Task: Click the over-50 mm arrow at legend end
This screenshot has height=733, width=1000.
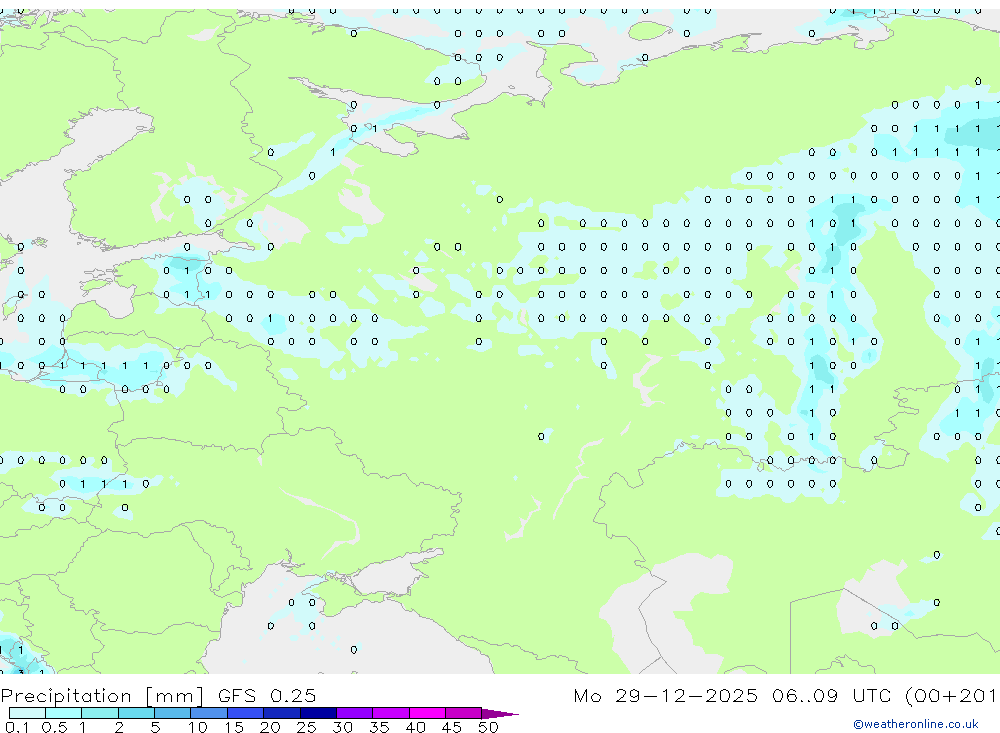Action: (x=500, y=713)
